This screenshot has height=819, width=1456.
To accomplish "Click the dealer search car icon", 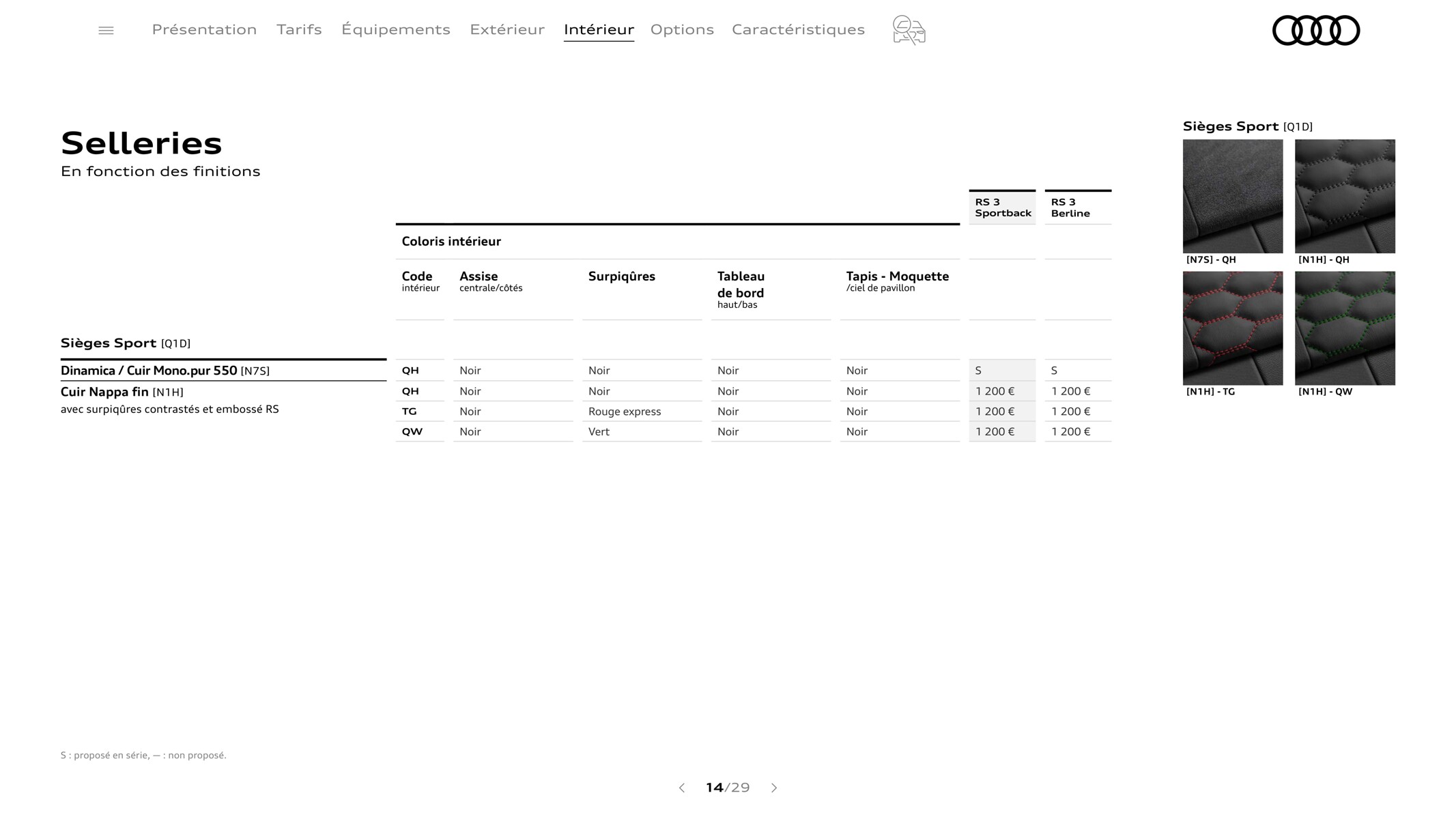I will pos(909,30).
